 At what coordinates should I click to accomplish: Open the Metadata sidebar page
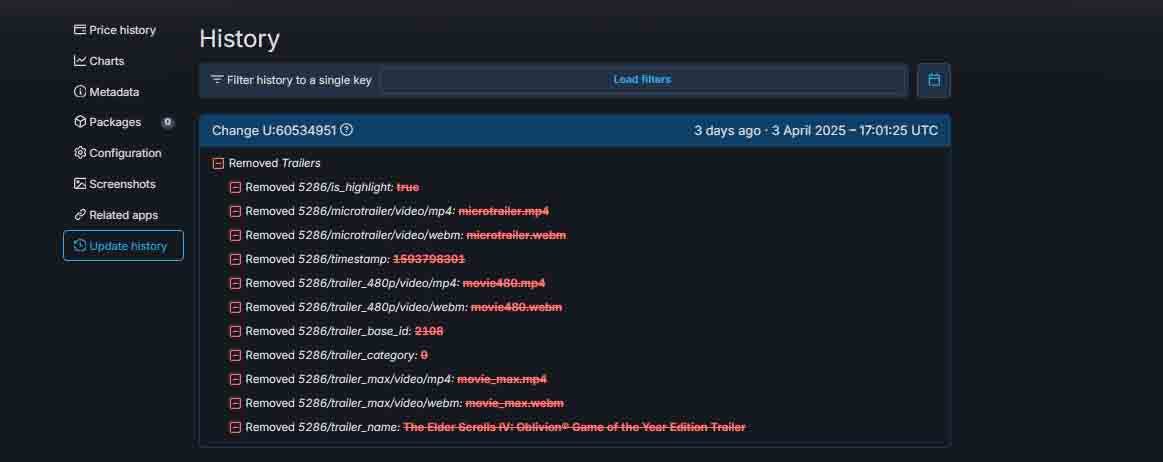click(x=107, y=92)
